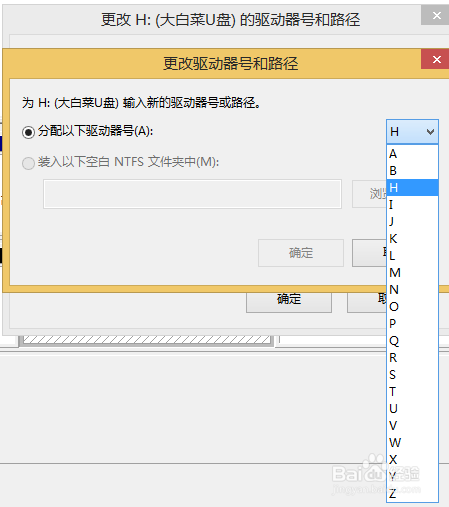
Task: Select drive letter P in dropdown list
Action: point(412,324)
